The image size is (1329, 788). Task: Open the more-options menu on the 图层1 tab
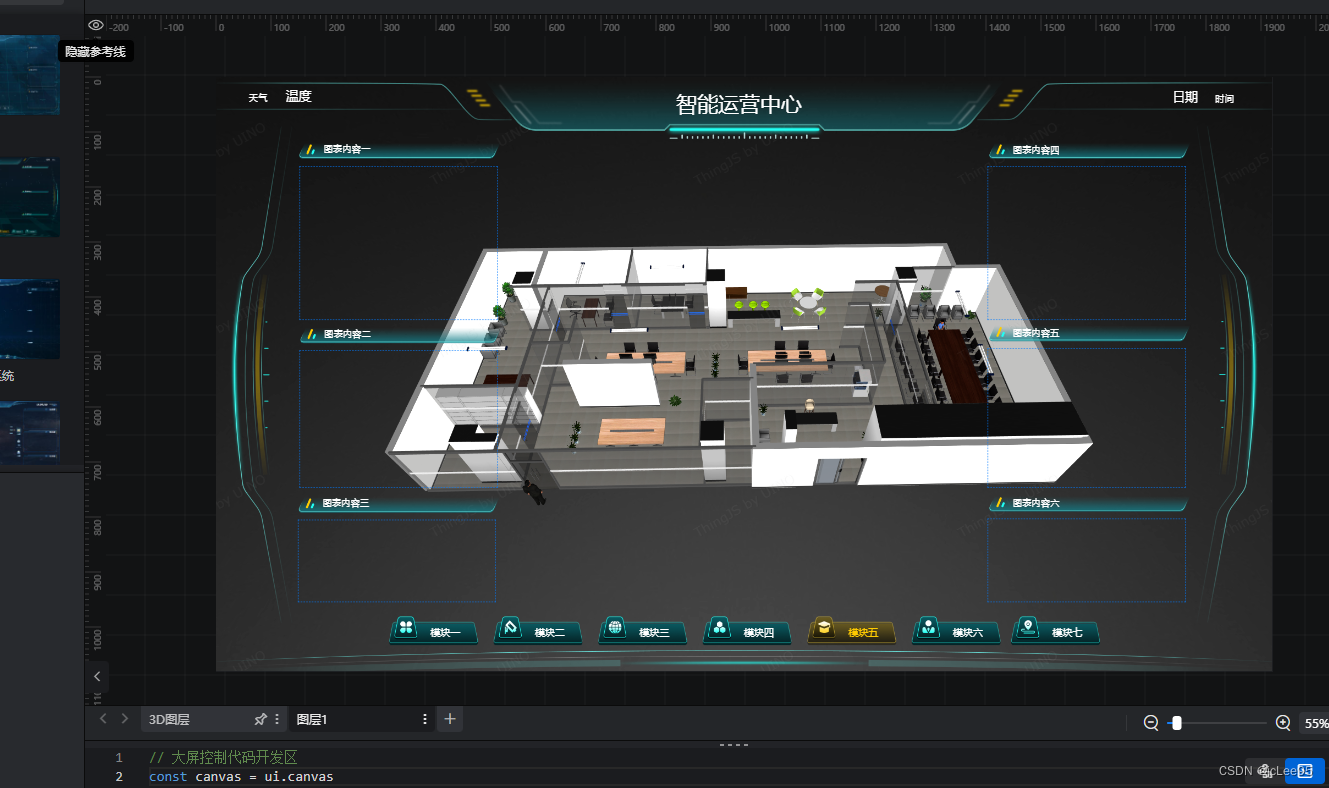pos(425,719)
